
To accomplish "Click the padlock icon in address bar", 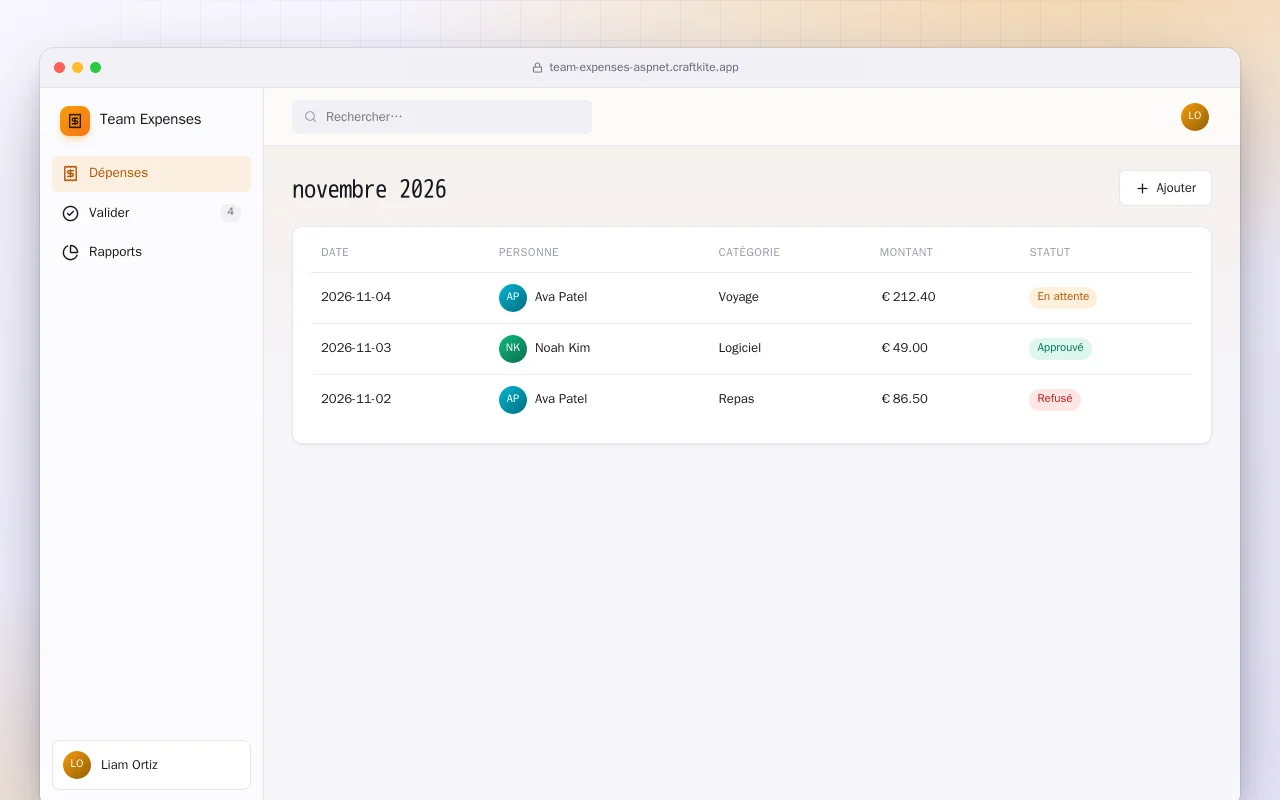I will (x=538, y=68).
